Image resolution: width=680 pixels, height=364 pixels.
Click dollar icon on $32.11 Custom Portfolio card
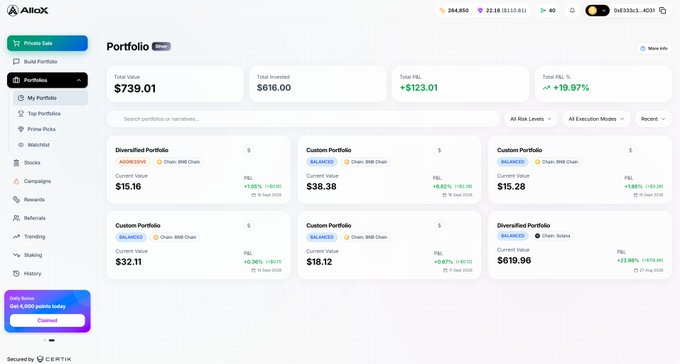pyautogui.click(x=248, y=226)
